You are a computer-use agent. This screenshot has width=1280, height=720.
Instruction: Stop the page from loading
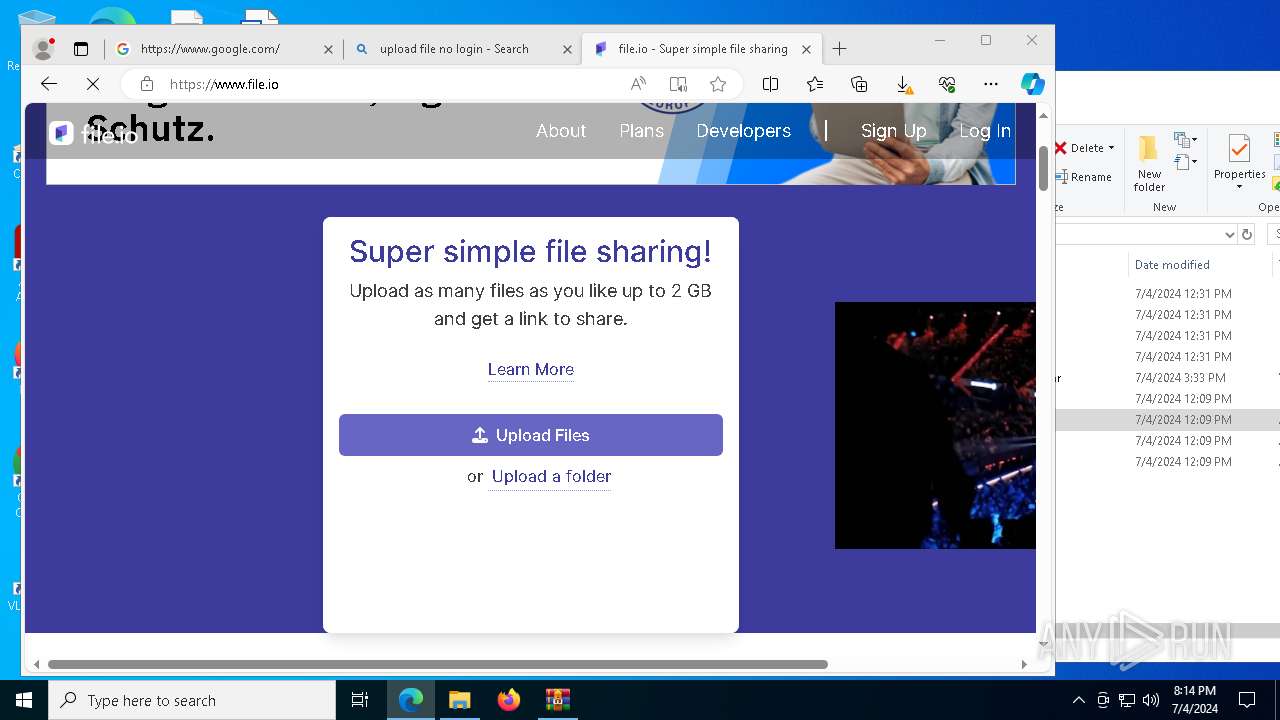coord(93,84)
